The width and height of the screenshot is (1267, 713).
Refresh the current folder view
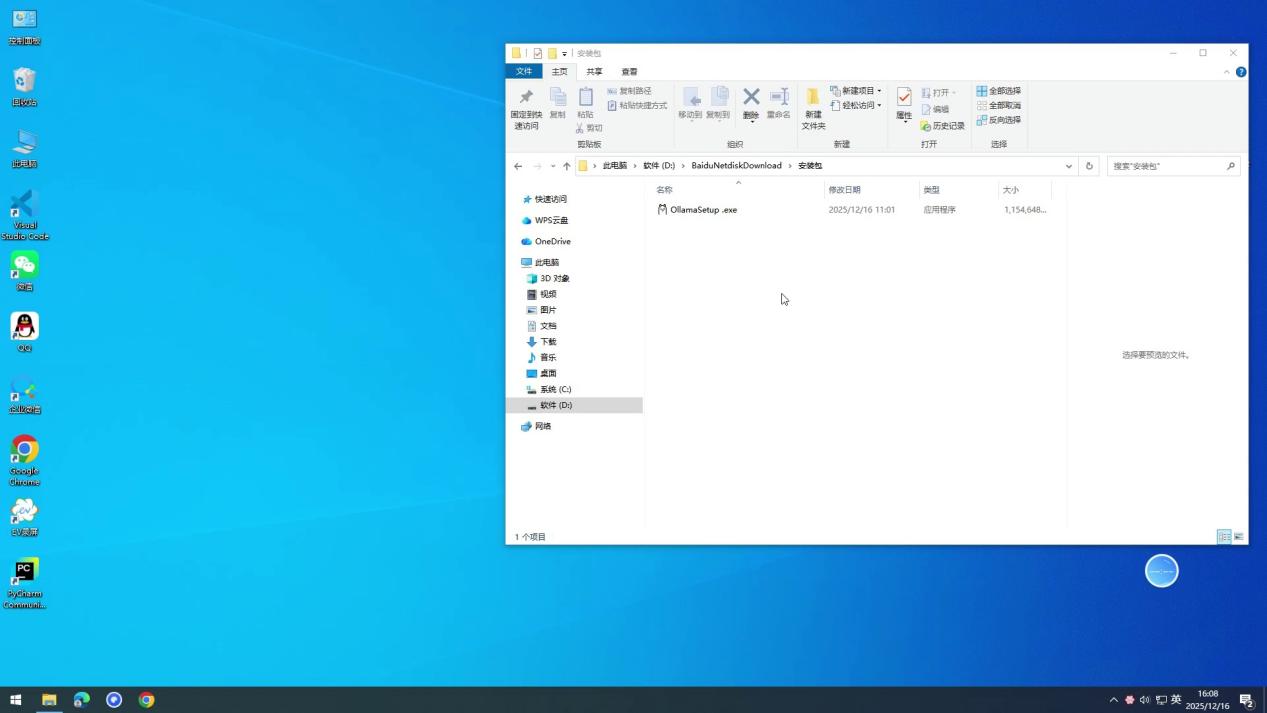point(1089,166)
